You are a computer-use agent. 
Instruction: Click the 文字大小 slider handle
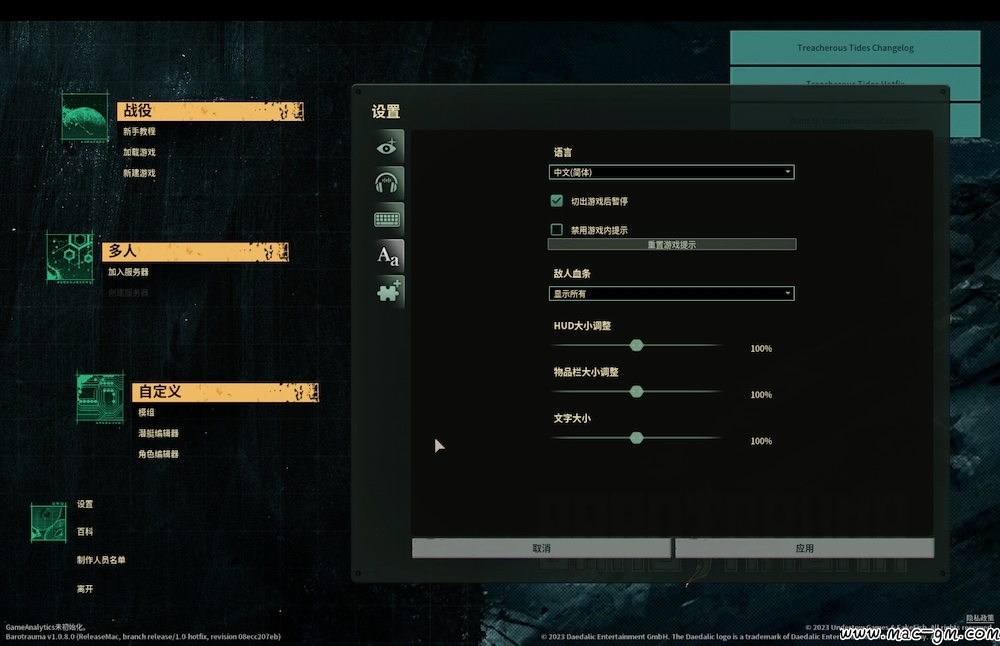pyautogui.click(x=636, y=437)
